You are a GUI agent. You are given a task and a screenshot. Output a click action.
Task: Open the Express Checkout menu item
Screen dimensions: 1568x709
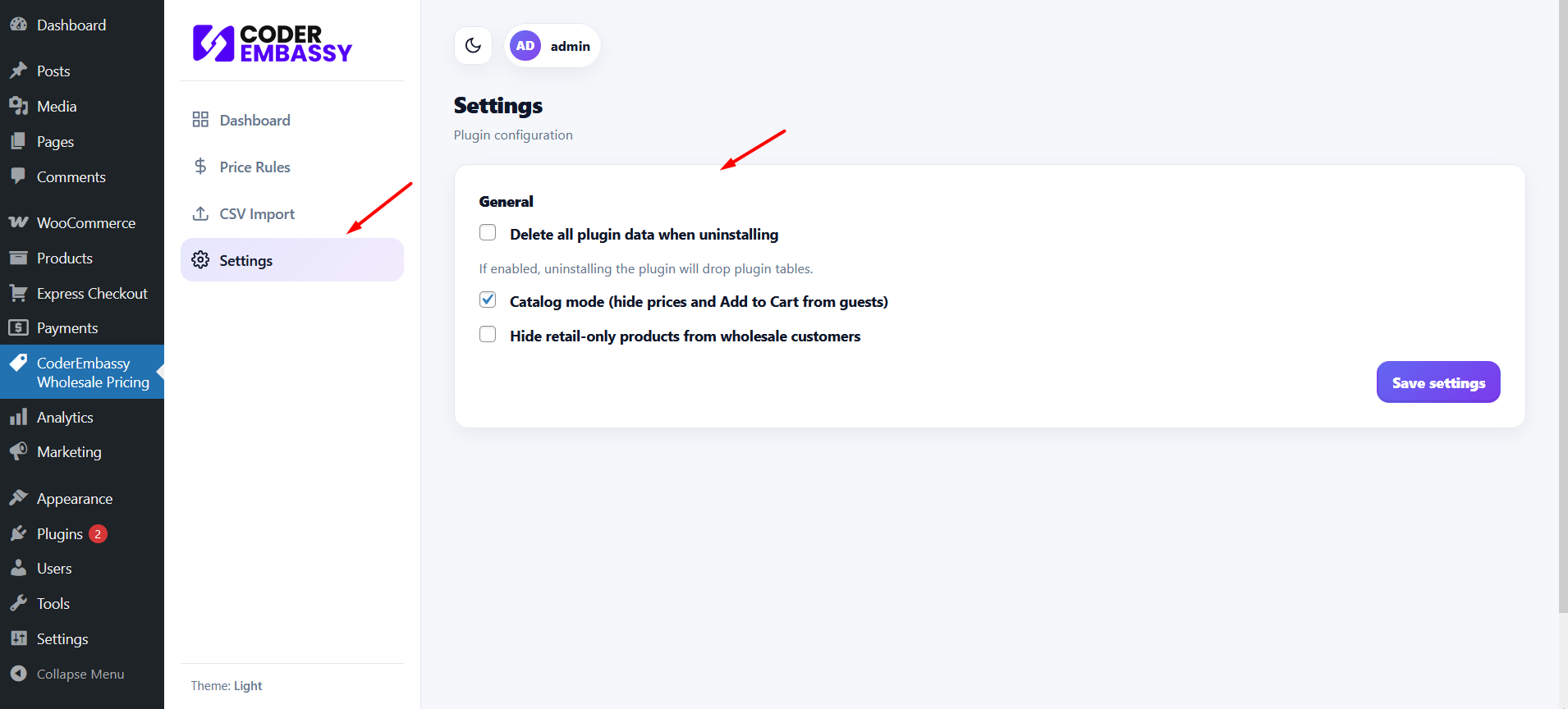[91, 293]
